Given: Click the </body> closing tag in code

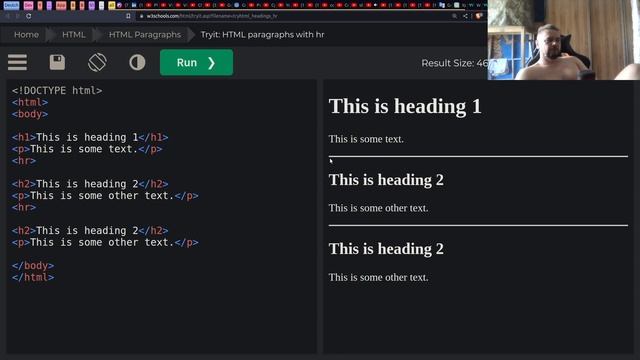Looking at the screenshot, I should click(33, 266).
